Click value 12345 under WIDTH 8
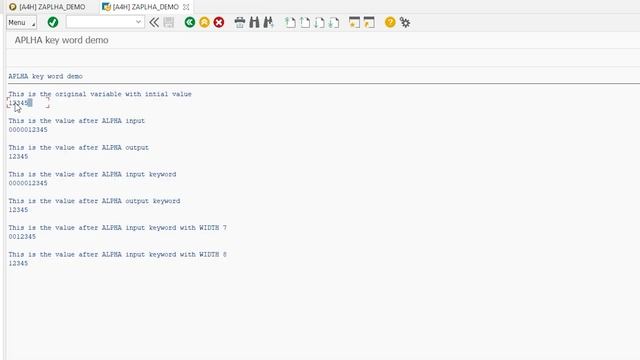This screenshot has height=360, width=640. coord(18,264)
